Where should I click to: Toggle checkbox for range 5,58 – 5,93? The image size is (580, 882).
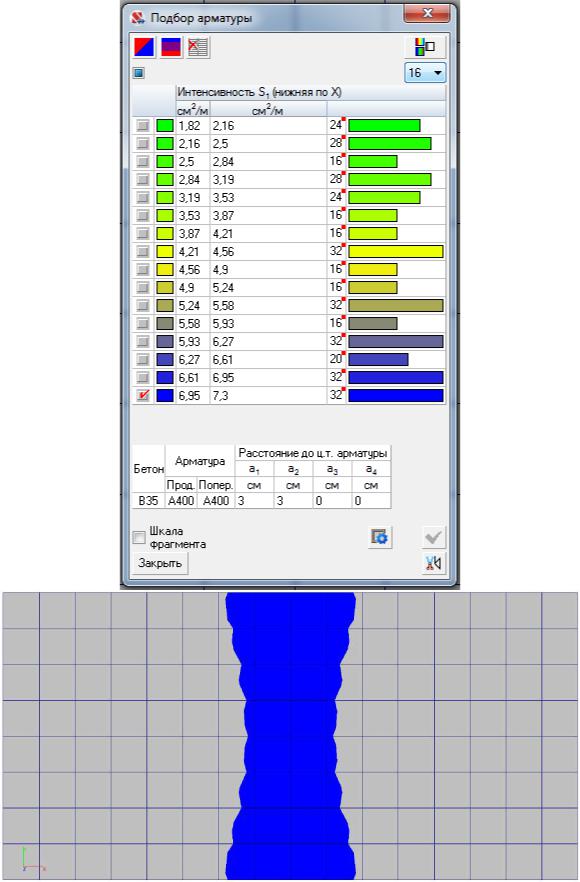click(x=143, y=323)
